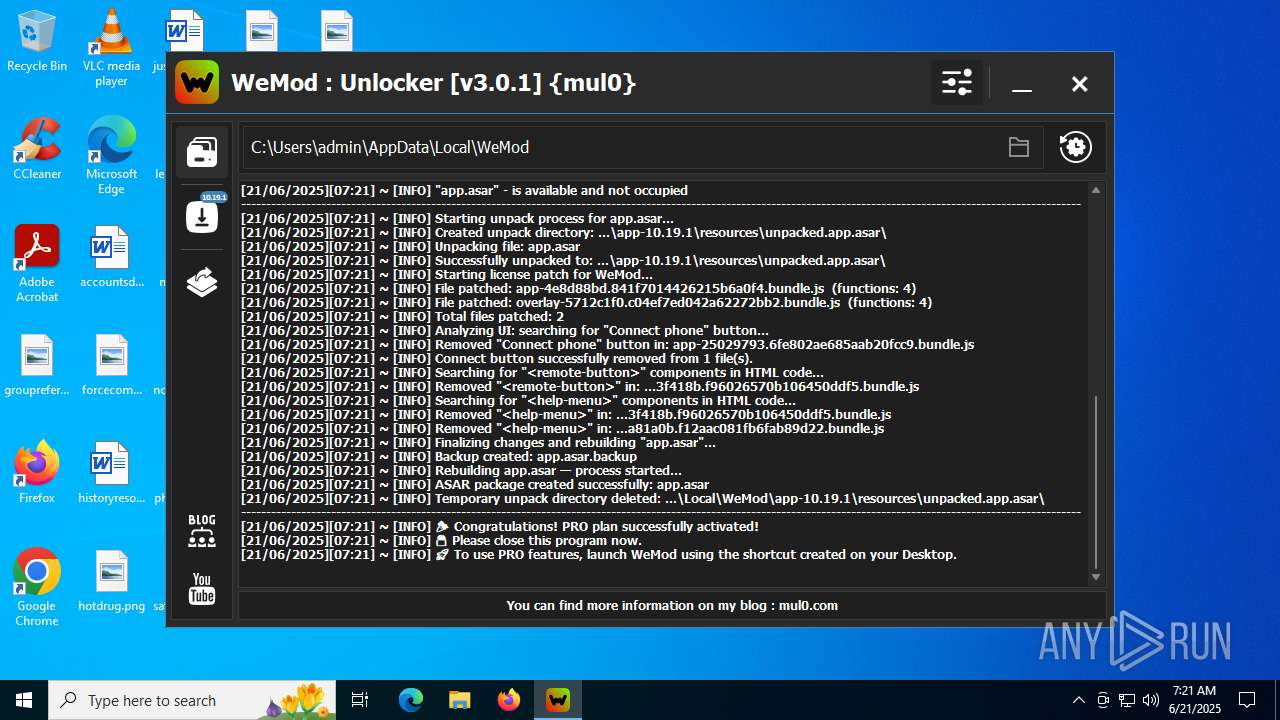Click the restore backup clock icon
Image resolution: width=1280 pixels, height=720 pixels.
[1075, 147]
